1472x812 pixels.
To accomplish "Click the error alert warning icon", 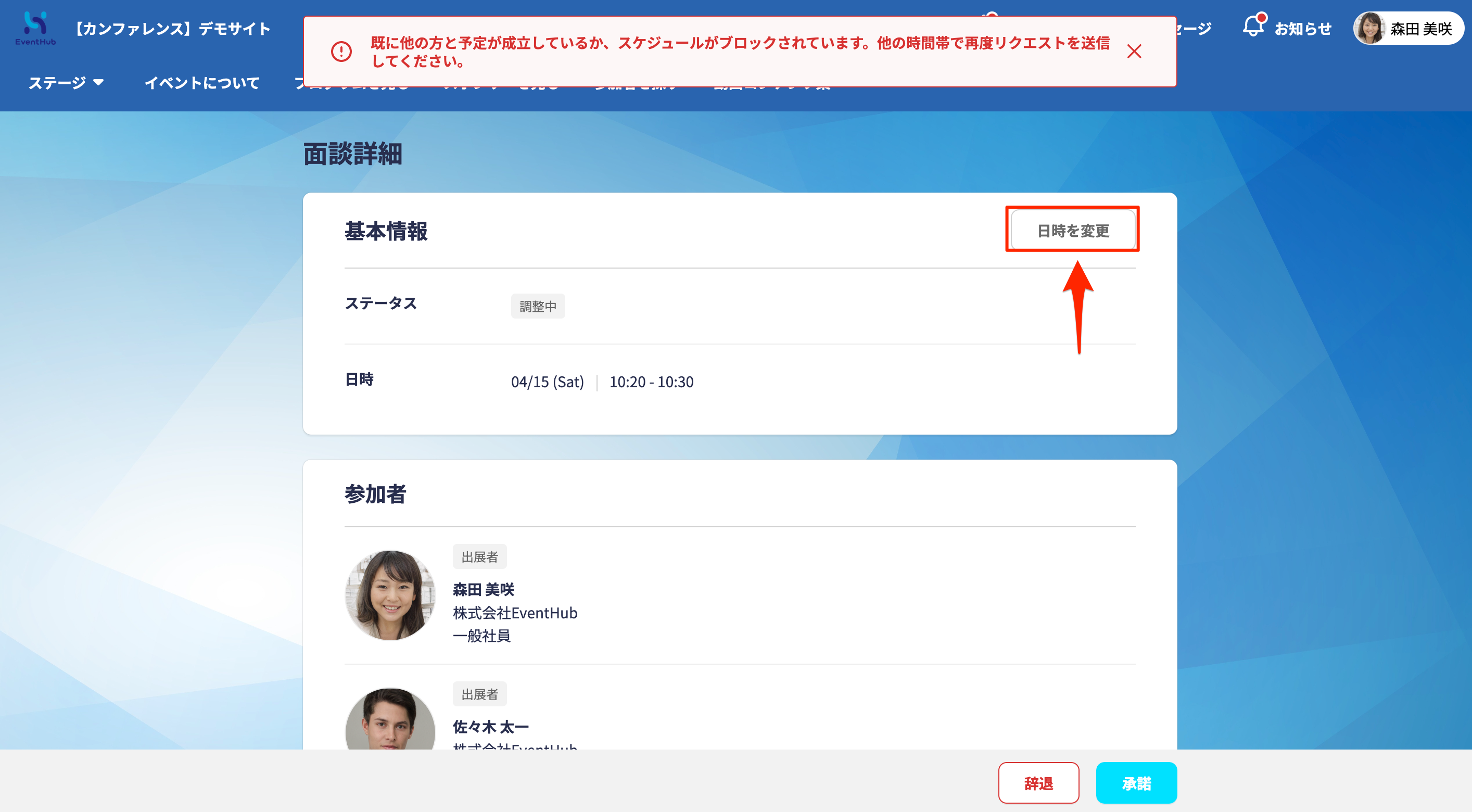I will point(341,52).
